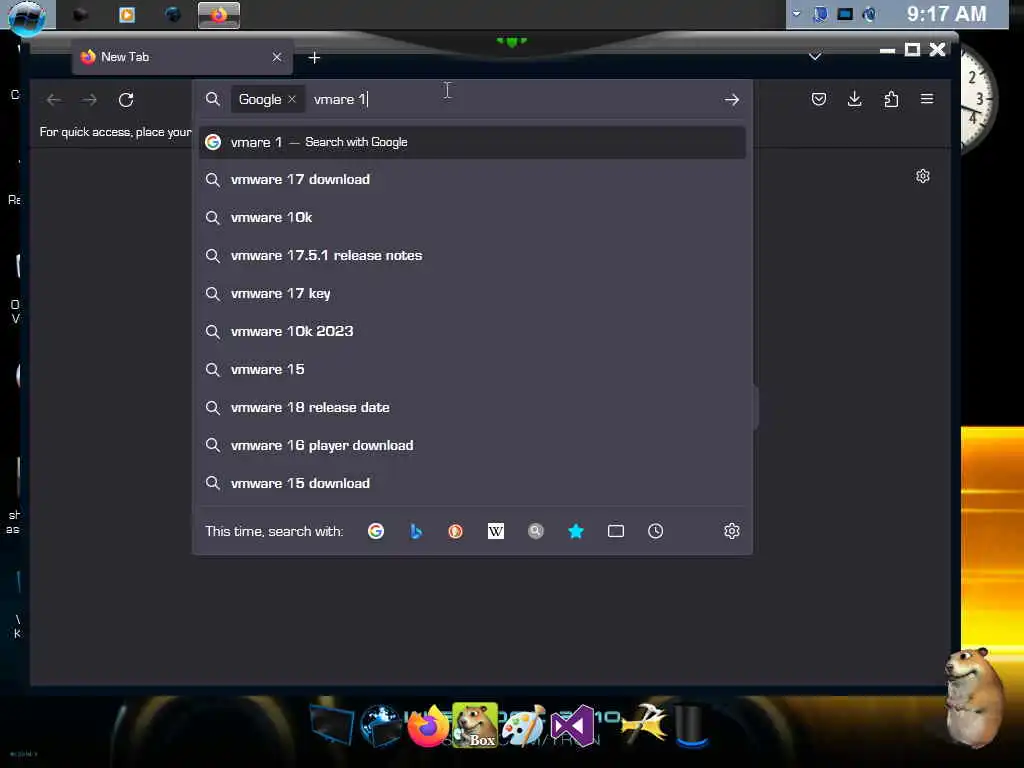Screen dimensions: 1024x768
Task: Select suggestion 'vmware 17.5.1 release notes'
Action: [x=472, y=255]
